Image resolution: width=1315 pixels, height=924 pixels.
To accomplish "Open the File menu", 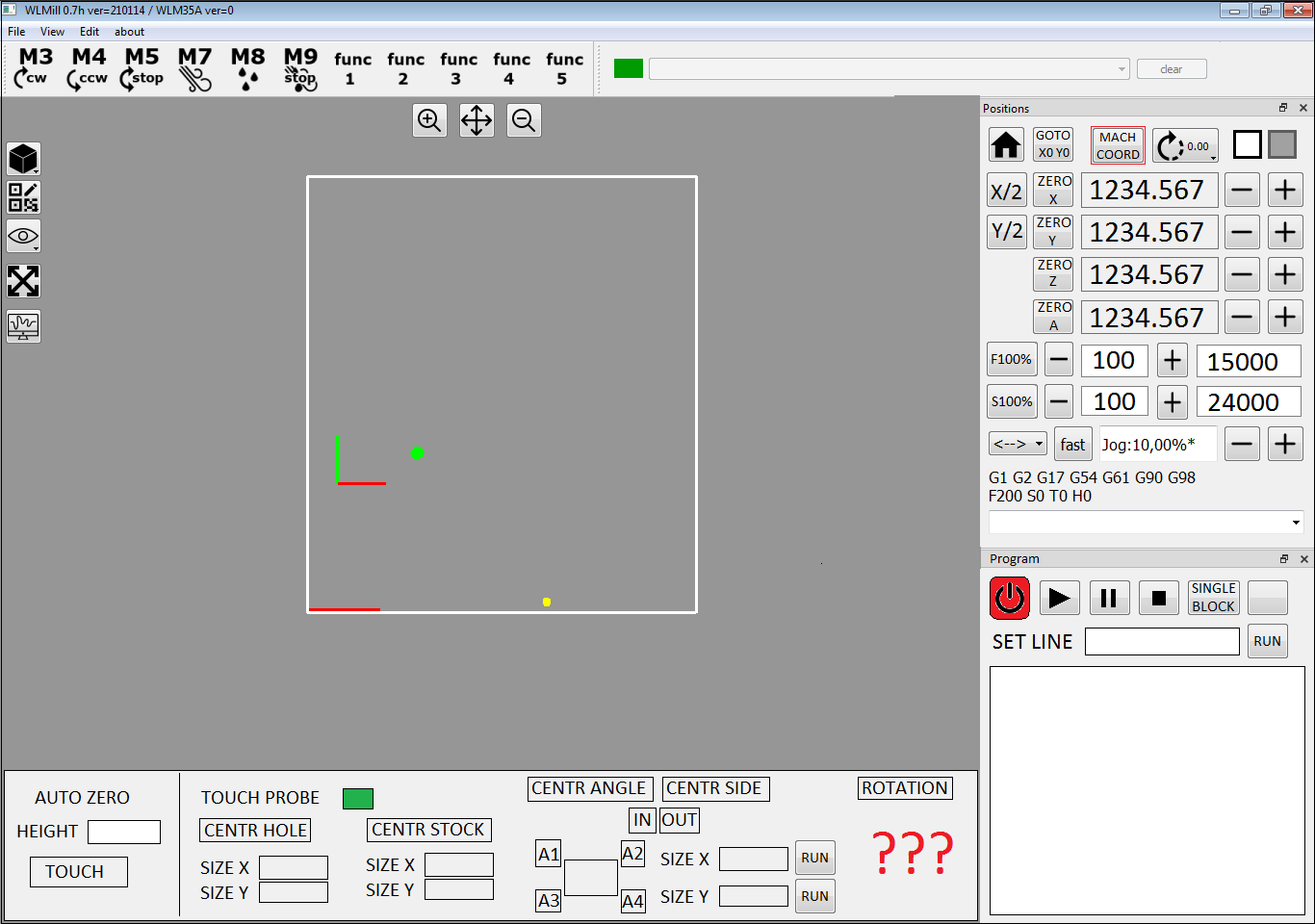I will [x=16, y=32].
